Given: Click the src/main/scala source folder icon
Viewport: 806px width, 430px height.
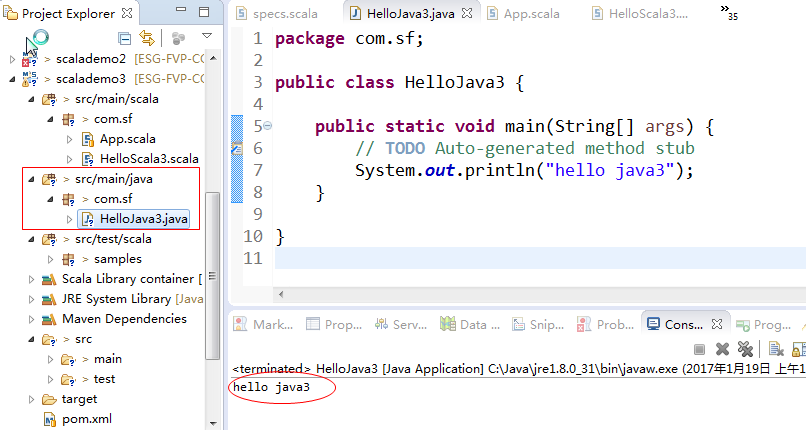Looking at the screenshot, I should [49, 100].
